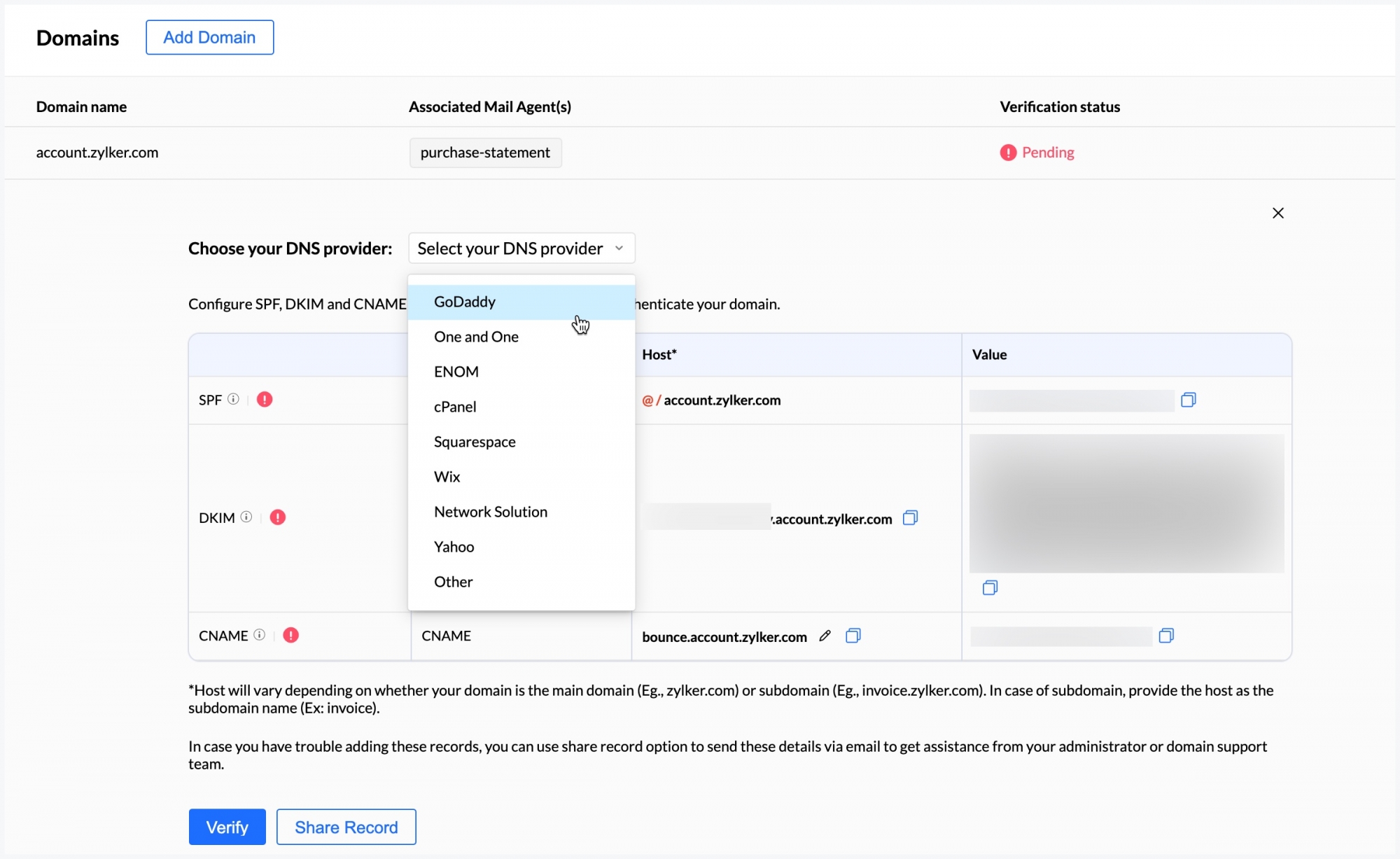The height and width of the screenshot is (859, 1400).
Task: Choose One and One provider
Action: (x=476, y=337)
